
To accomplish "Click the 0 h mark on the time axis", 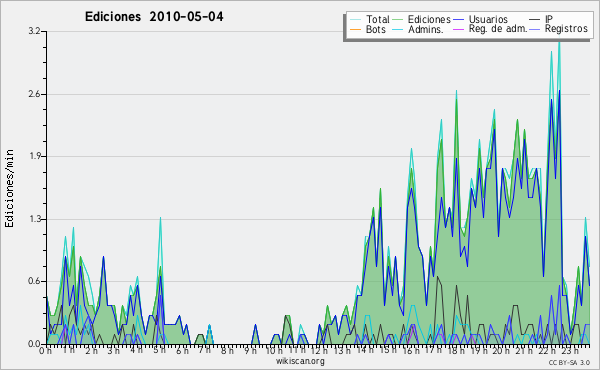I will 45,351.
